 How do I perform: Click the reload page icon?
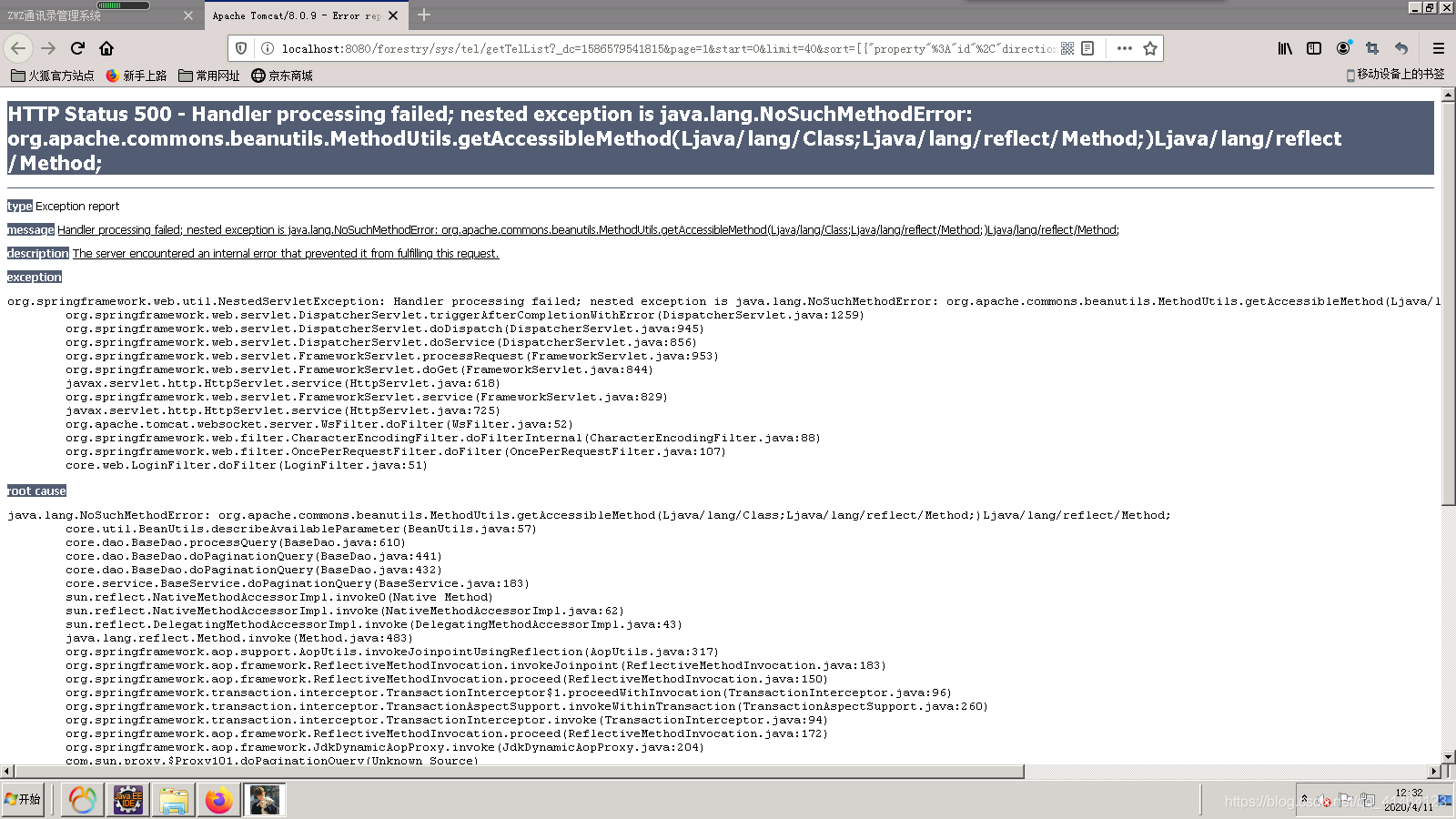pos(76,48)
